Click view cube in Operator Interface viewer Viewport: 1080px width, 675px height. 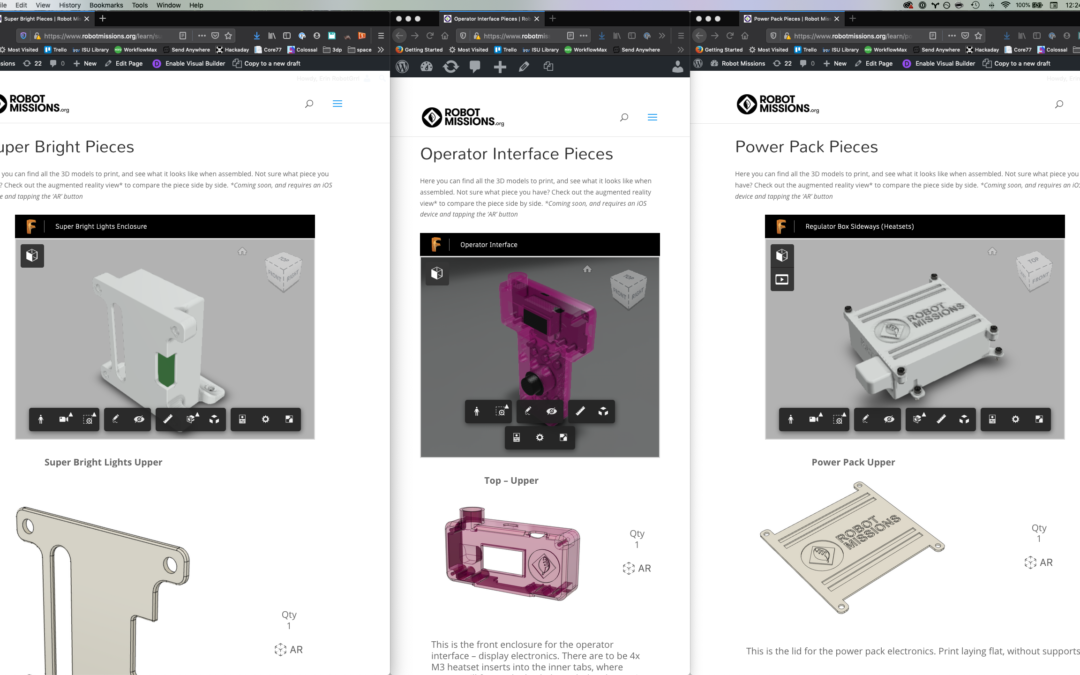click(628, 287)
